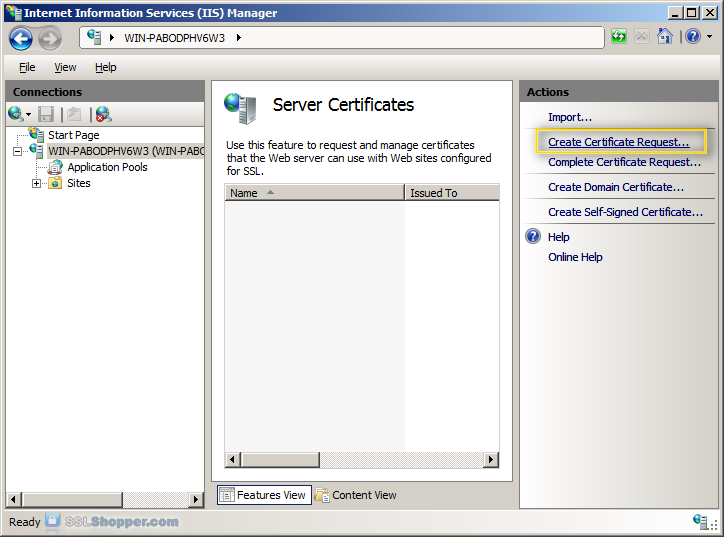The image size is (724, 537).
Task: Open dropdown arrow beside the connection globe icon
Action: [28, 115]
